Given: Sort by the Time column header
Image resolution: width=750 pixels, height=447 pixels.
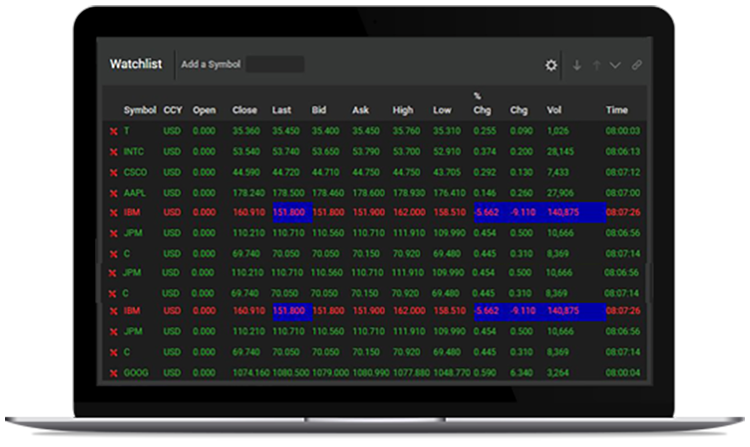Looking at the screenshot, I should click(616, 110).
